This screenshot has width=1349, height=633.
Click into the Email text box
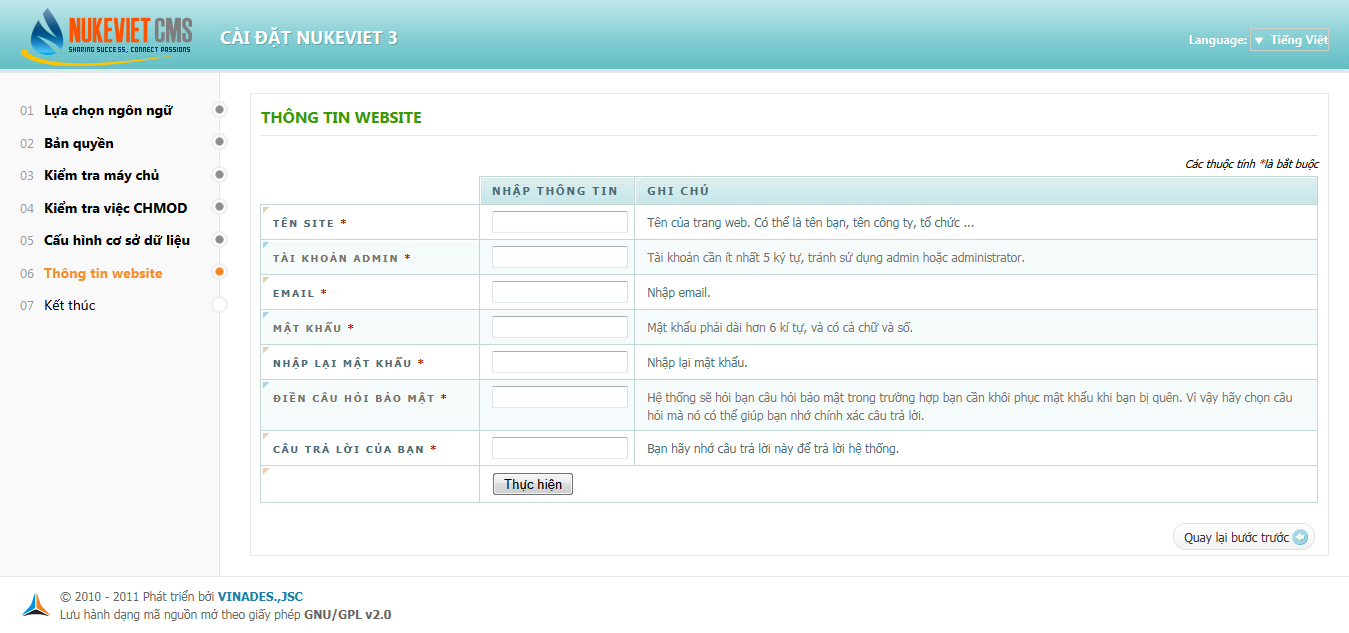coord(559,292)
